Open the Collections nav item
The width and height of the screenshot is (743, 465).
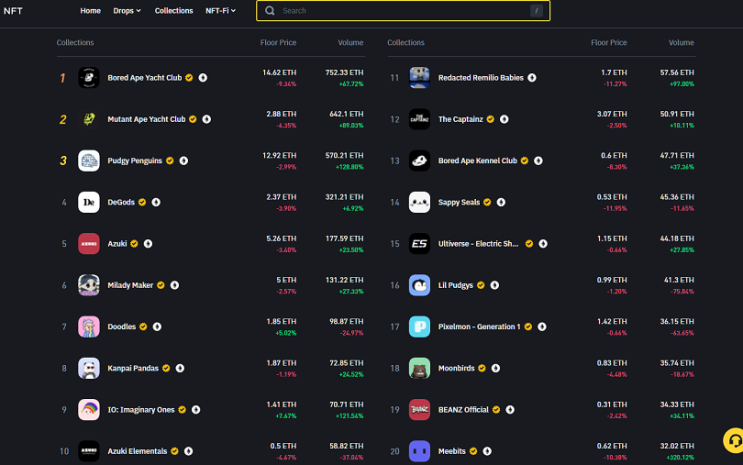coord(174,10)
